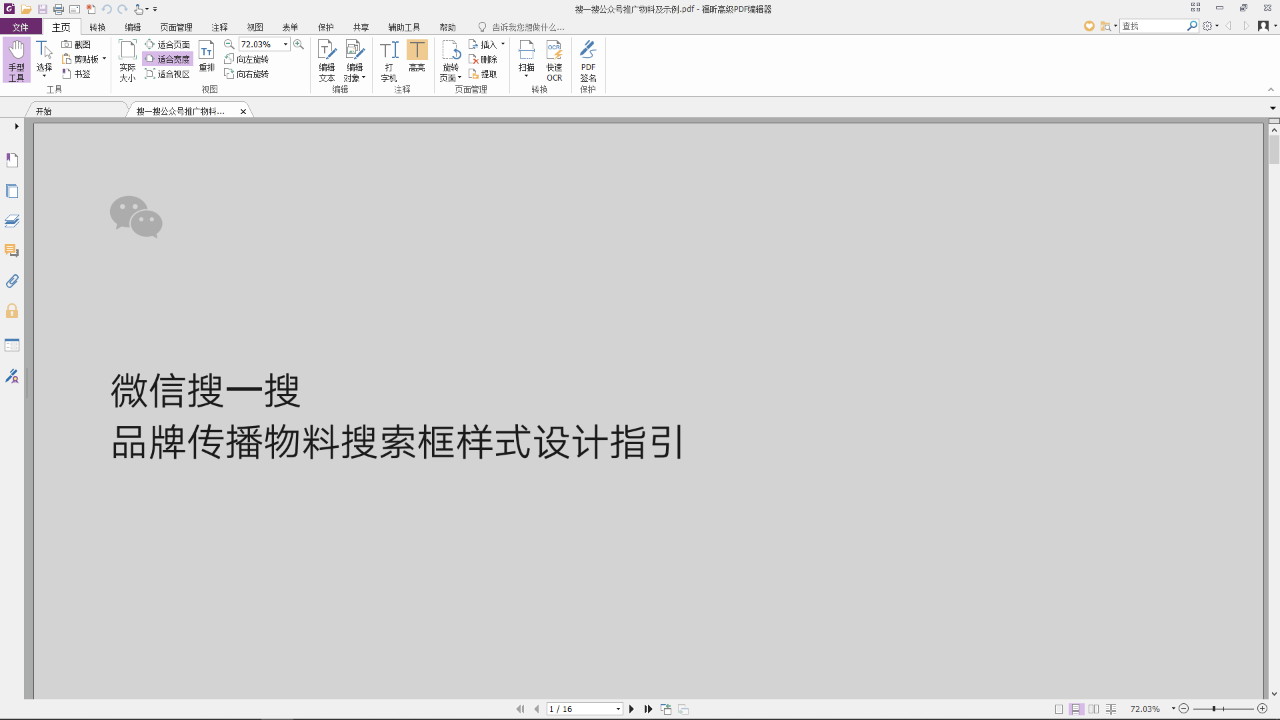Rotate view right (向右旋转)
Image resolution: width=1280 pixels, height=720 pixels.
click(x=246, y=74)
